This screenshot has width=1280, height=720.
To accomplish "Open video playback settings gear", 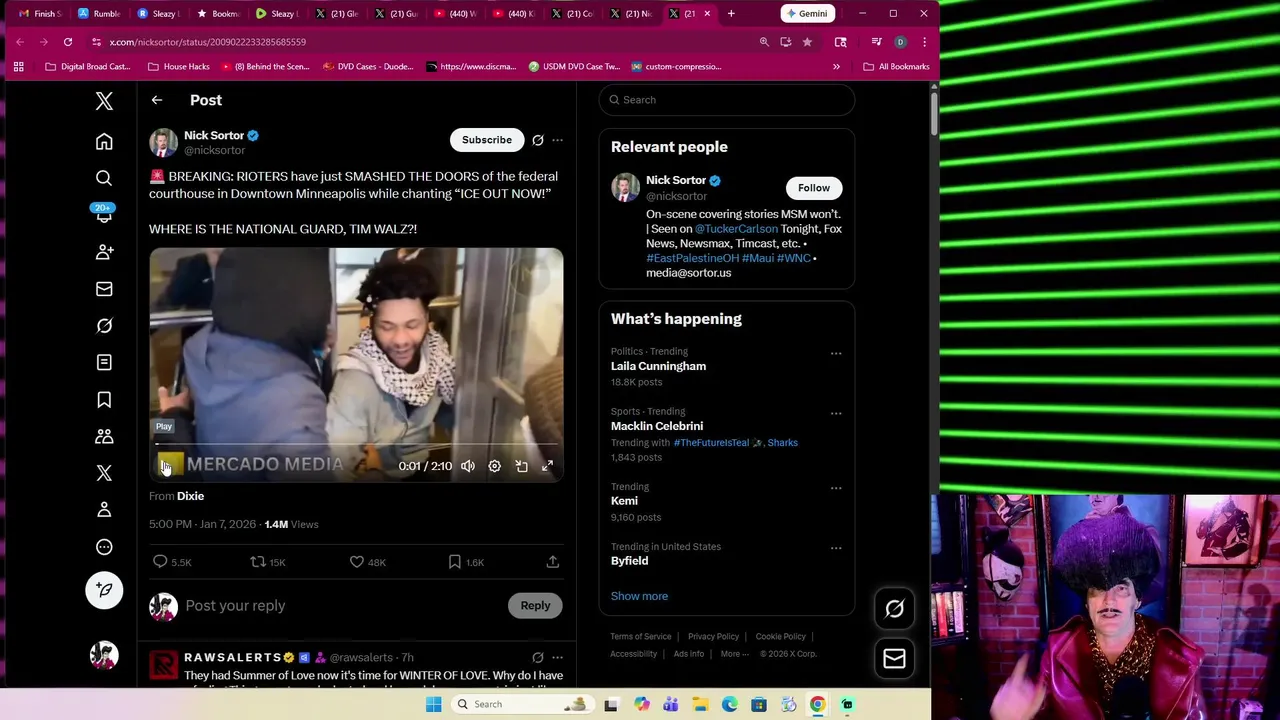I will [x=494, y=466].
